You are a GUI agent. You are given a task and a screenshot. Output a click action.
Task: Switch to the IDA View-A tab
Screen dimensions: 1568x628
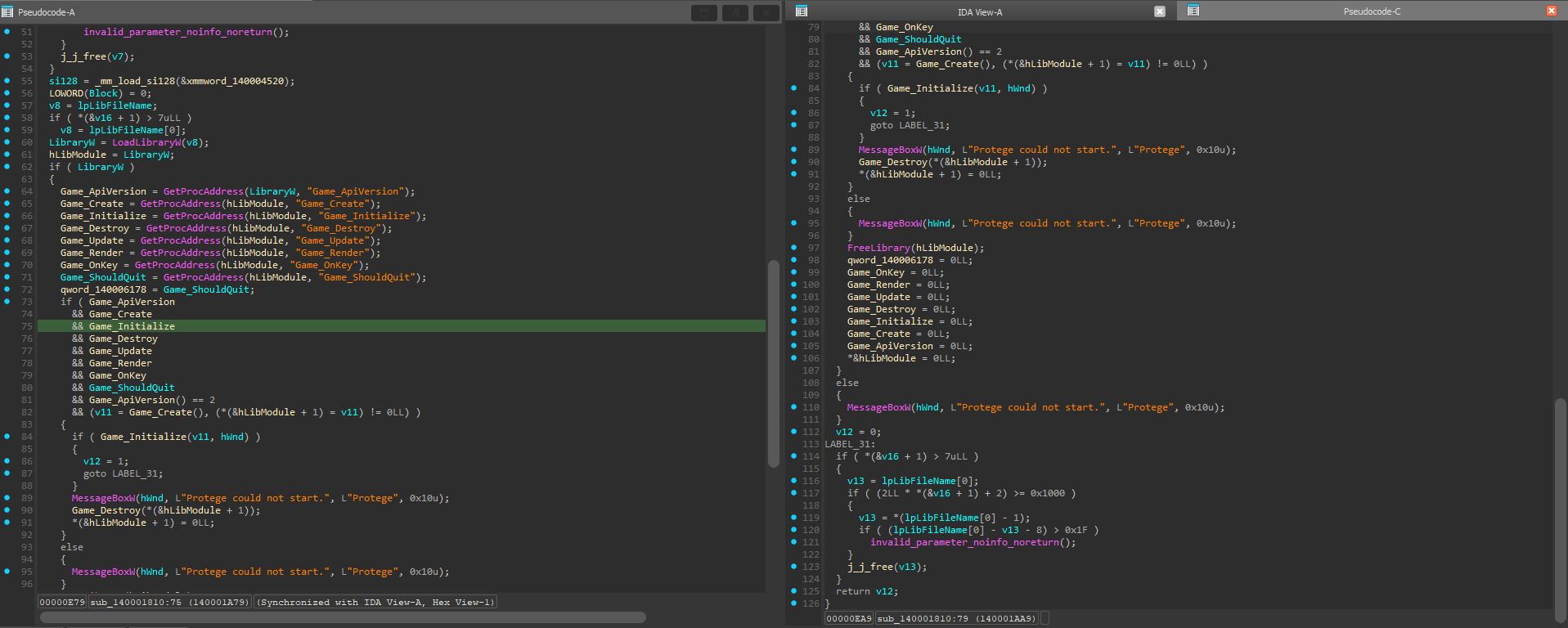980,11
